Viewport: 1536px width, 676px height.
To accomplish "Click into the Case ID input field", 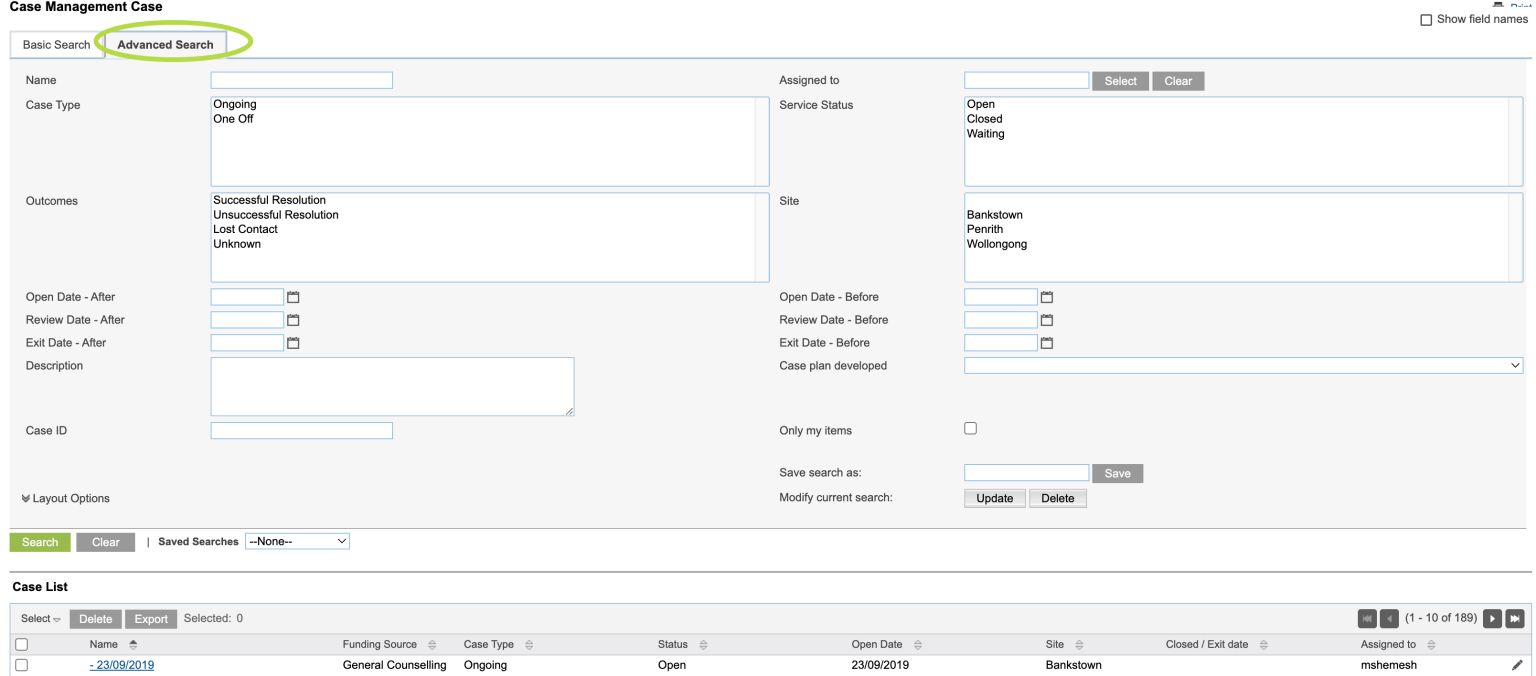I will [x=300, y=430].
